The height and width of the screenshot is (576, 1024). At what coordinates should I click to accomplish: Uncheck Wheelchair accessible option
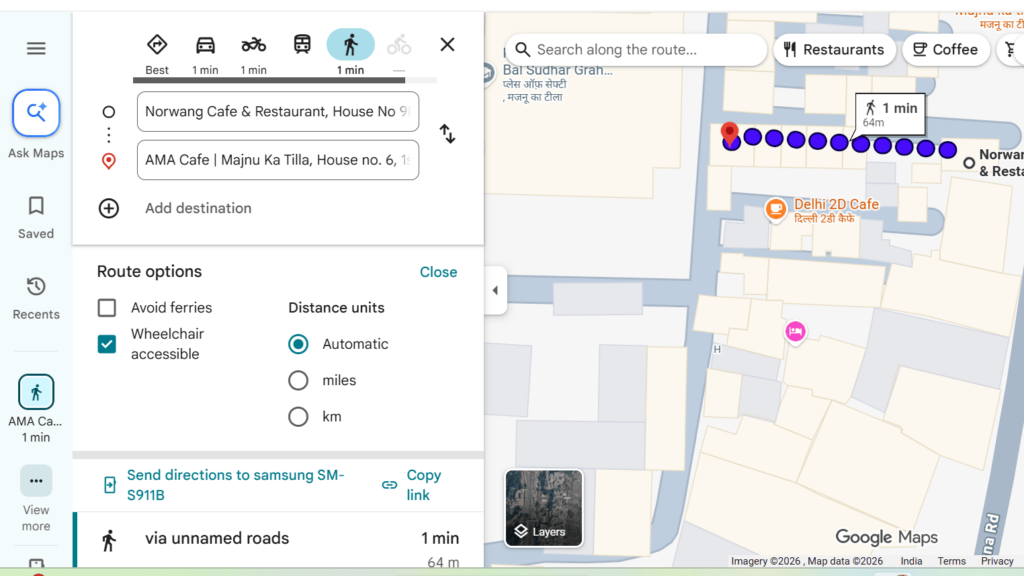coord(106,344)
